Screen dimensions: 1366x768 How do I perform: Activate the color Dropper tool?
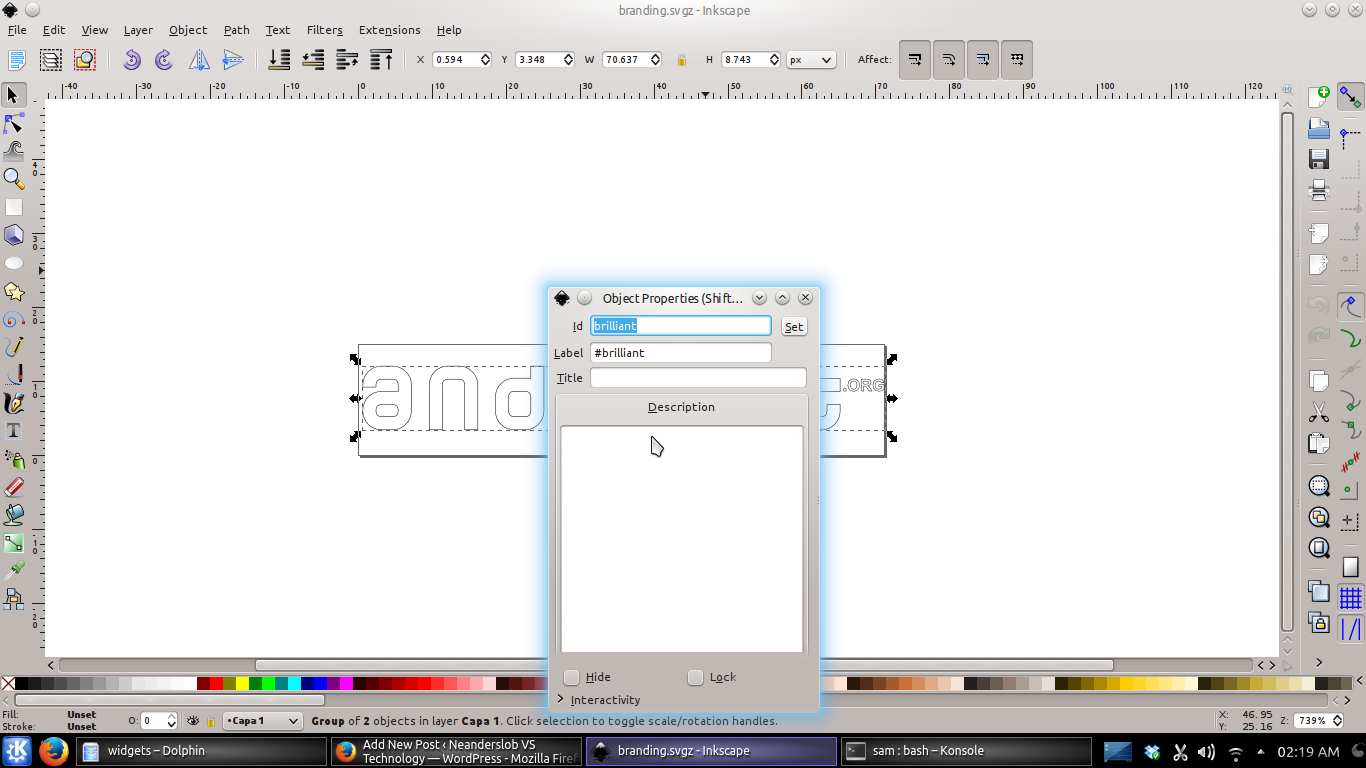pyautogui.click(x=14, y=570)
